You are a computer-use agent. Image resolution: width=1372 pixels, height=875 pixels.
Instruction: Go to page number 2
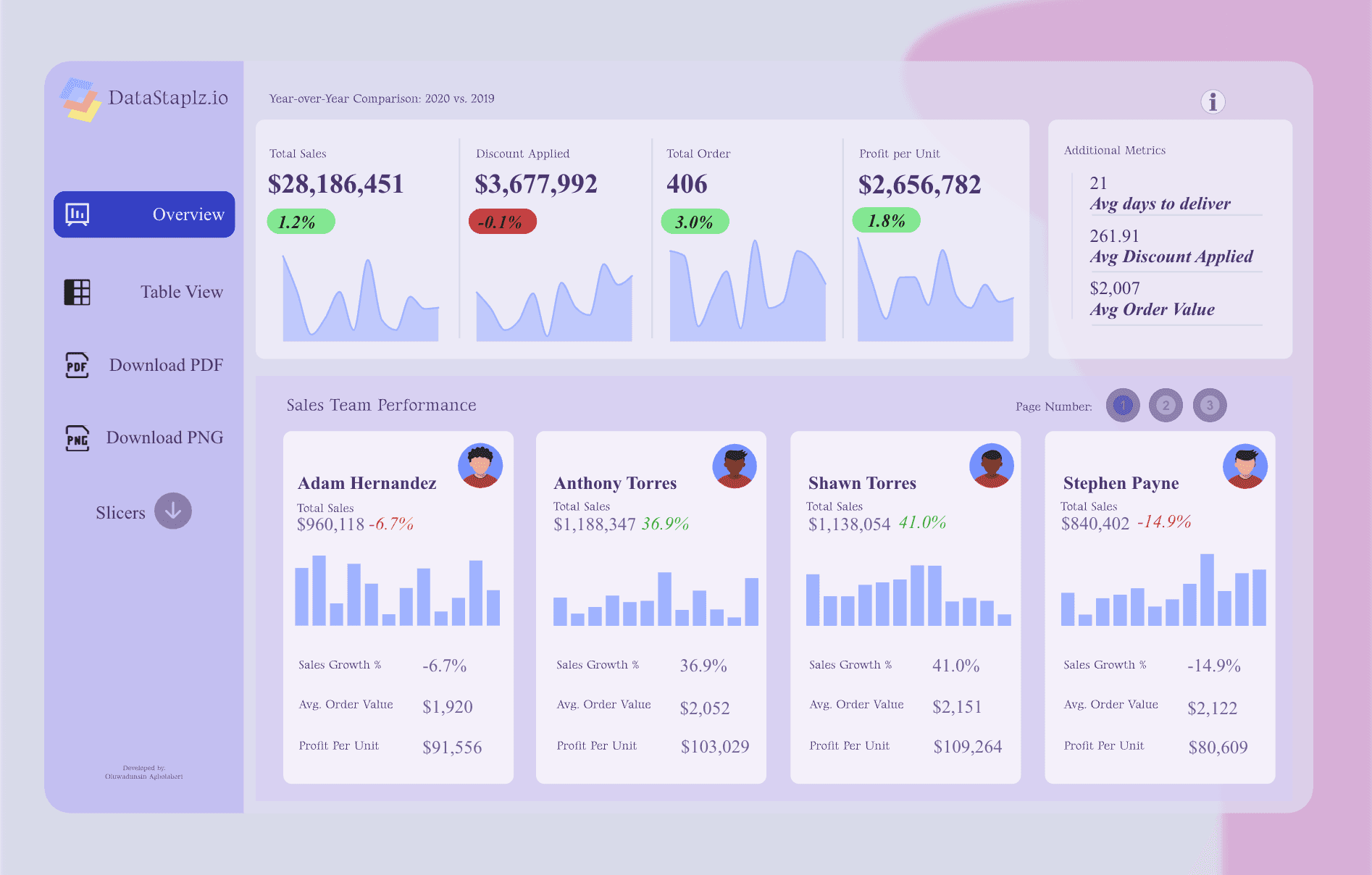point(1166,406)
